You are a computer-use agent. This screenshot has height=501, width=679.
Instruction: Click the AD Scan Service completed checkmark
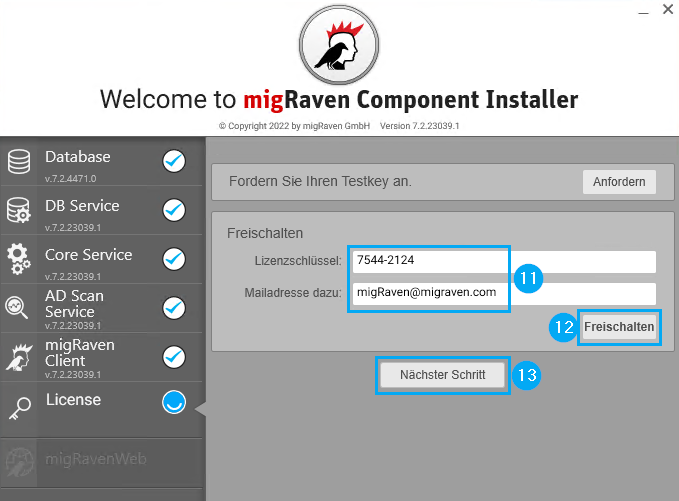click(174, 308)
